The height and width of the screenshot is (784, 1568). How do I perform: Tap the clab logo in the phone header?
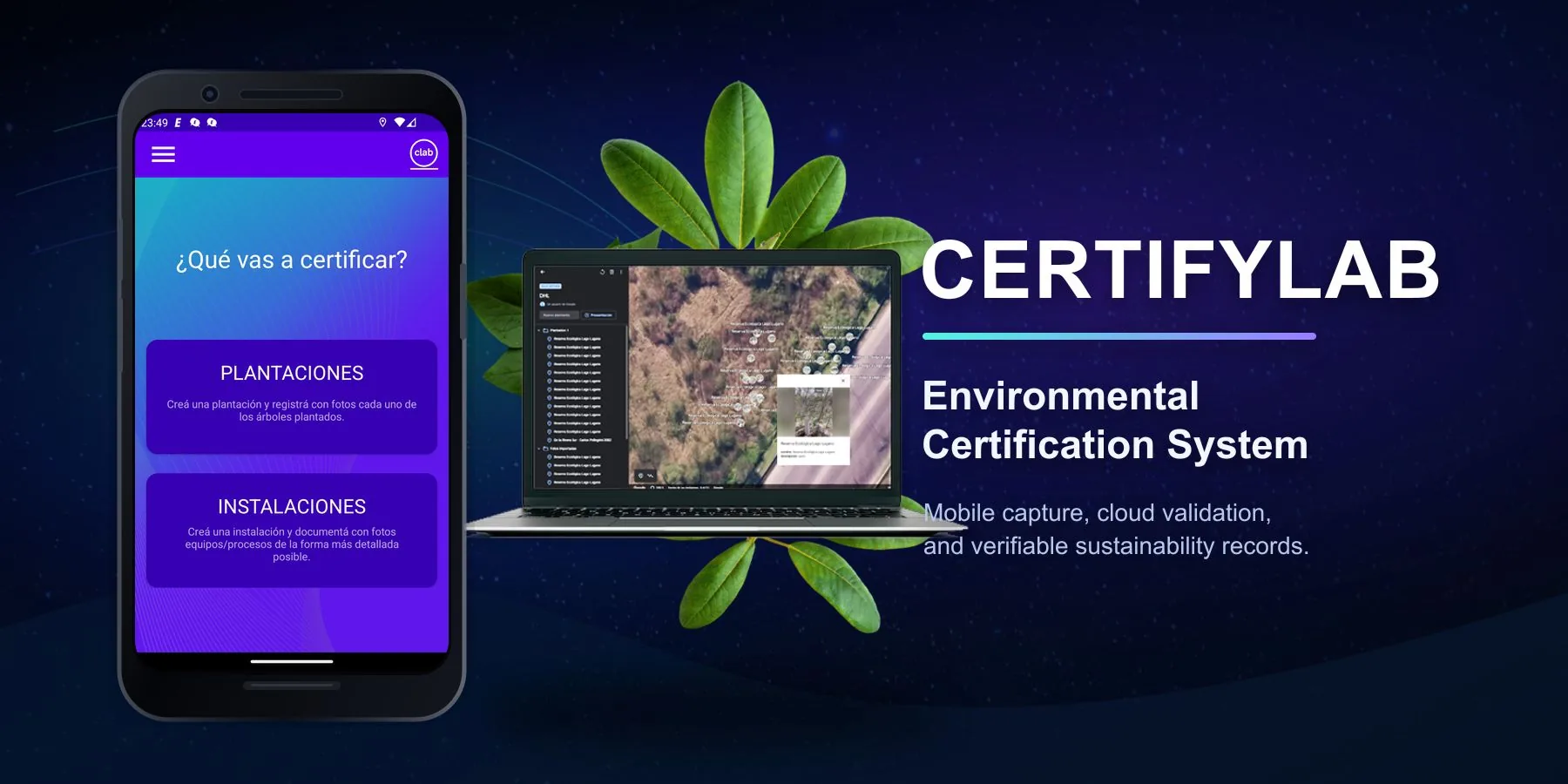pyautogui.click(x=424, y=153)
